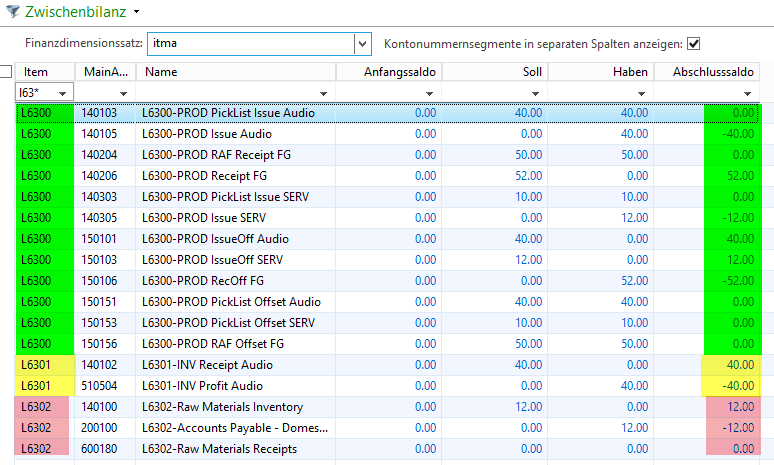Click the Haben column header
This screenshot has width=774, height=465.
point(601,72)
